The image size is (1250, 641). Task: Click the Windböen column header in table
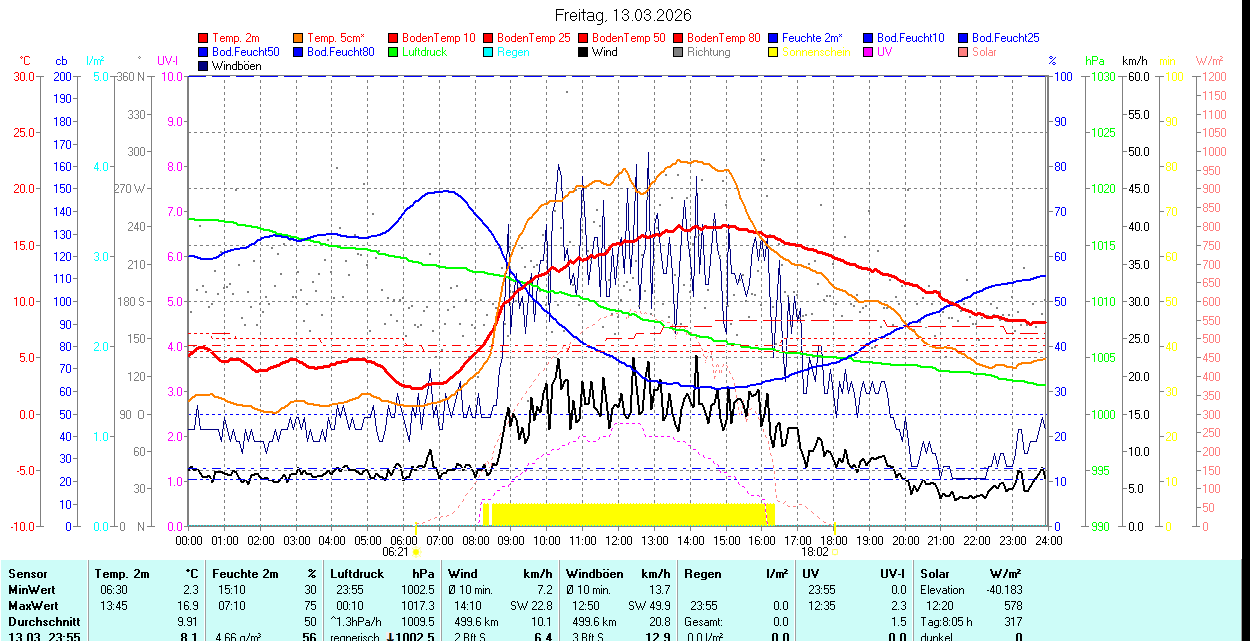tap(594, 574)
